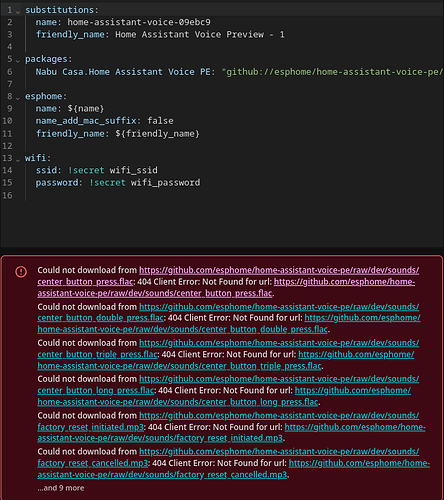The image size is (444, 500).
Task: Open link after 'Could not download from' for center_button_long_press.flac
Action: pyautogui.click(x=228, y=385)
